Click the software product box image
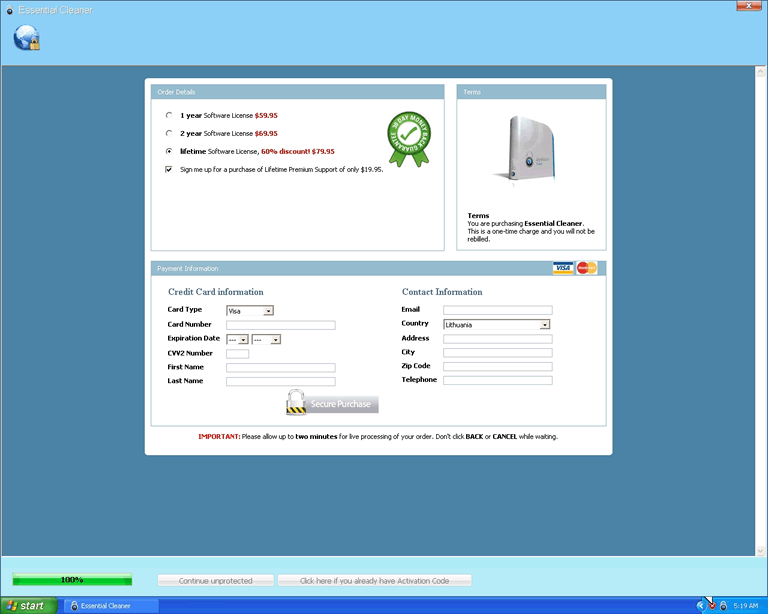 tap(530, 150)
